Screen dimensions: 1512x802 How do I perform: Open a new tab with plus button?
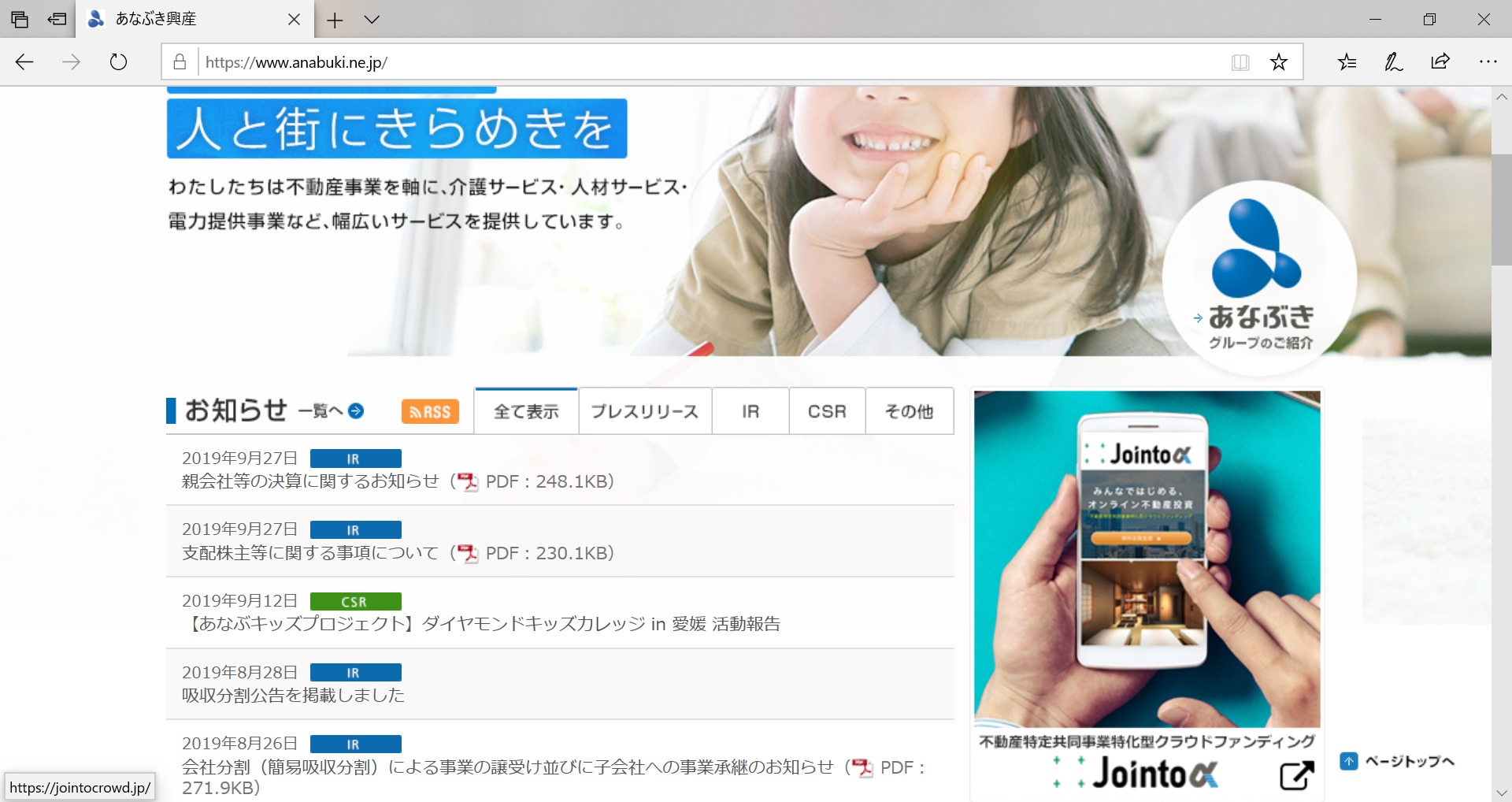335,20
